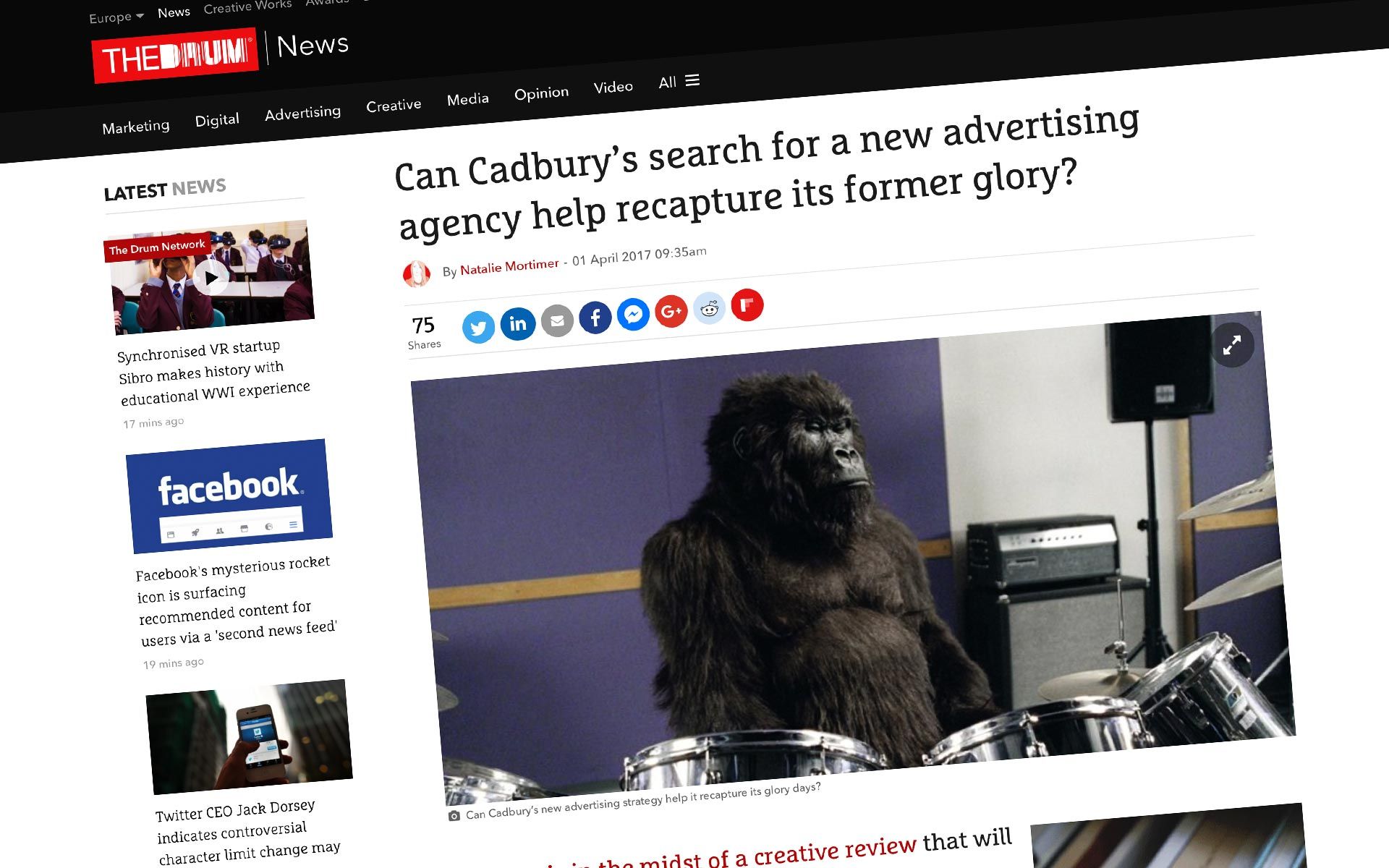Image resolution: width=1389 pixels, height=868 pixels.
Task: Share the article on Facebook
Action: tap(595, 317)
